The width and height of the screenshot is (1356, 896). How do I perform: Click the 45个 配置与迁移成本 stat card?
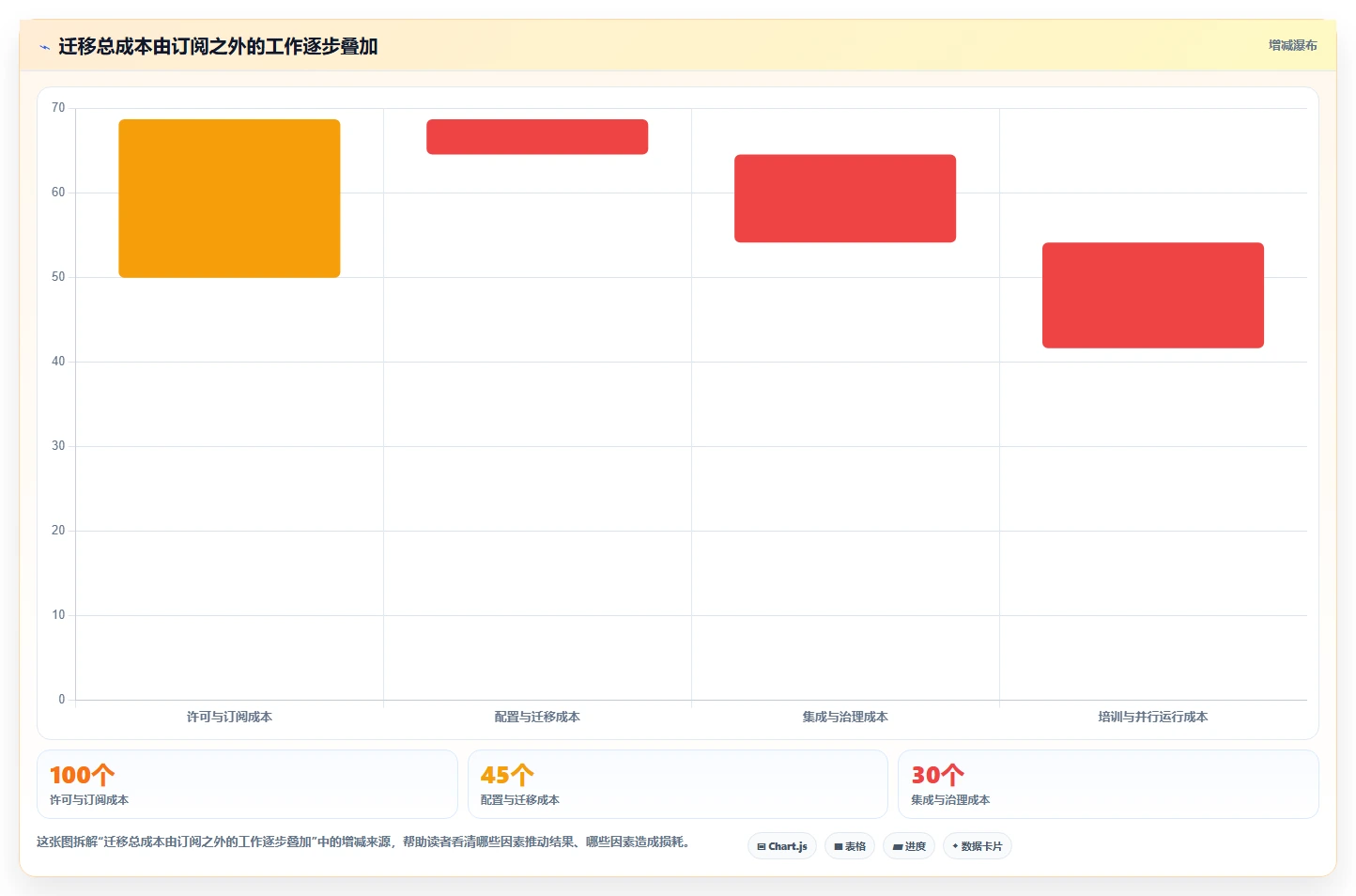tap(678, 784)
